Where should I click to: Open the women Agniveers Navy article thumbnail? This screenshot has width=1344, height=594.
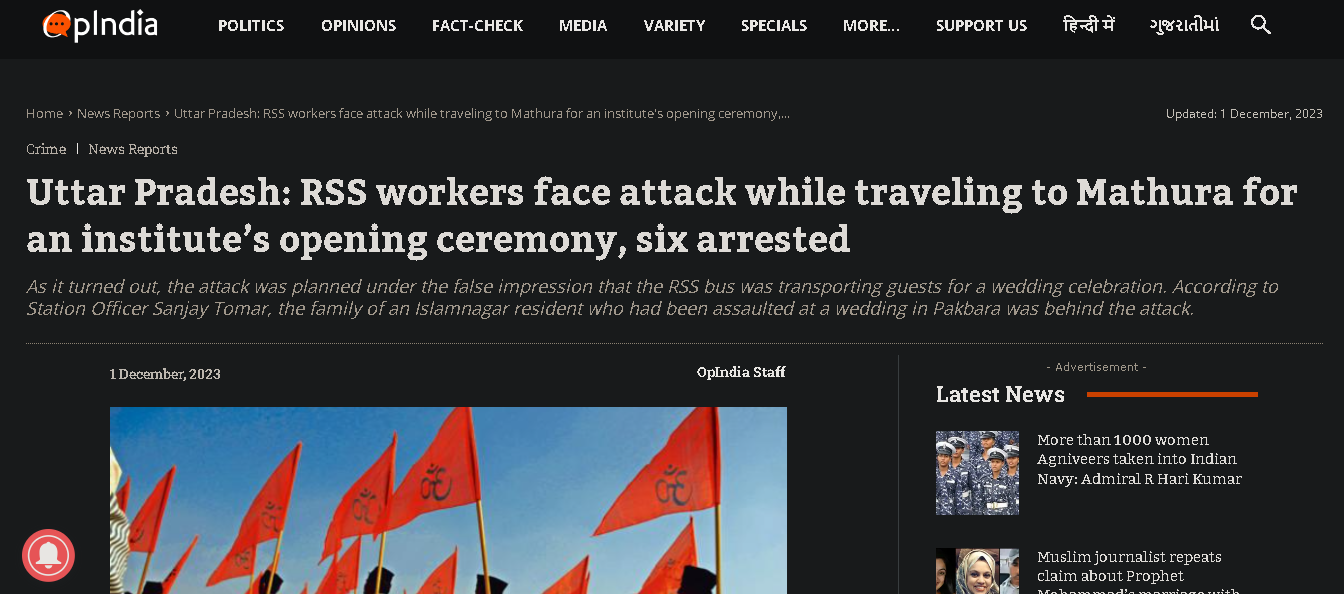(x=977, y=473)
